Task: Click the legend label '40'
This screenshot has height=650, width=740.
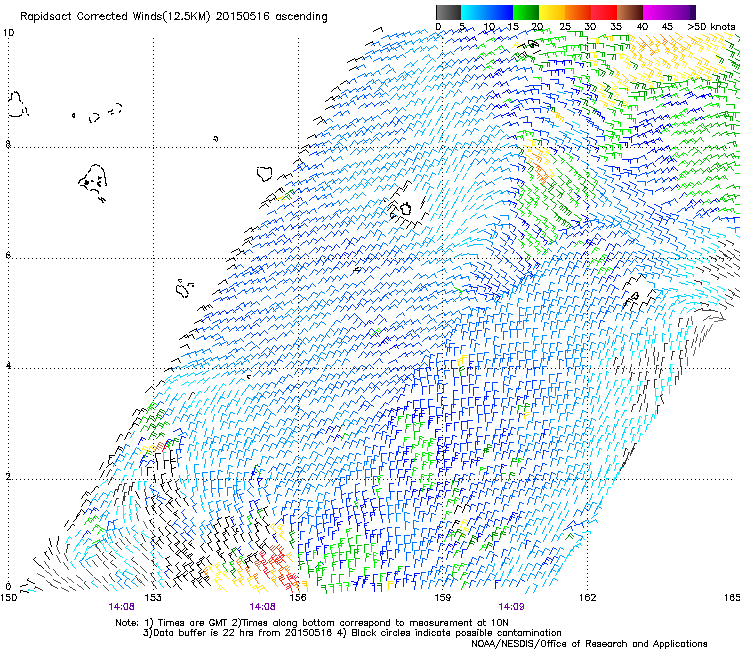Action: [642, 27]
